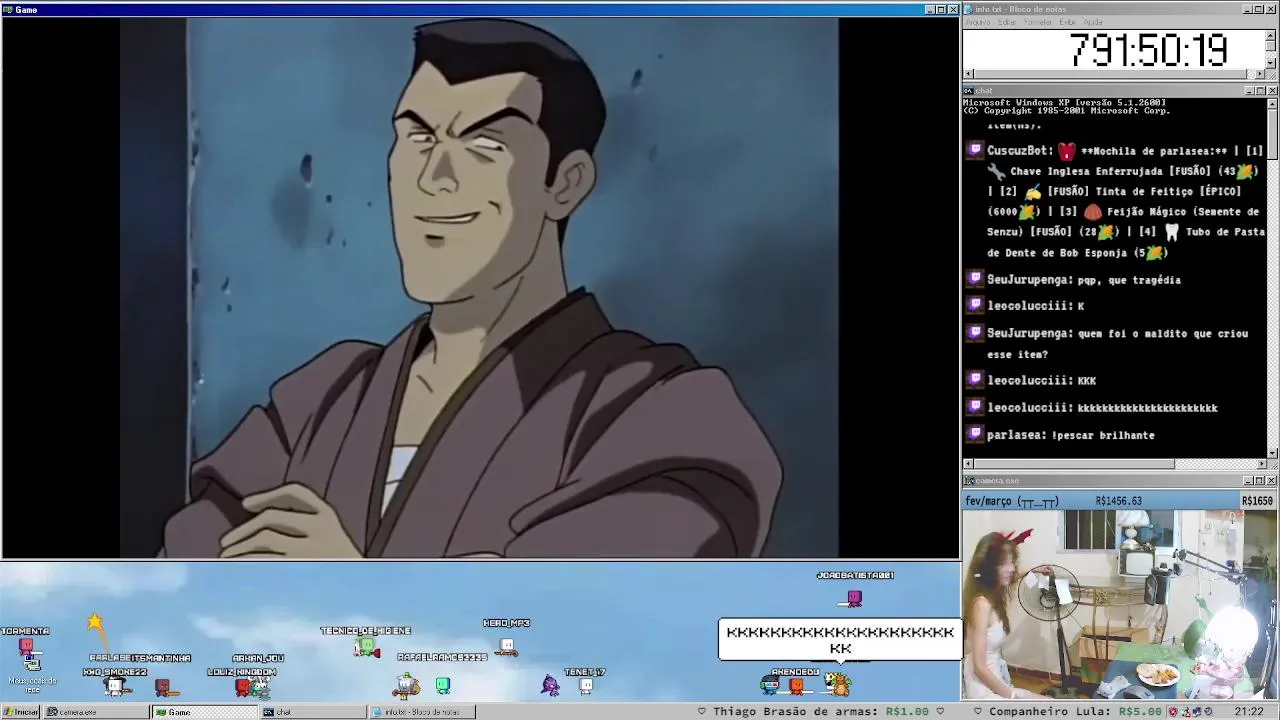Viewport: 1280px width, 720px height.
Task: Click the notepad icon in info.txt title bar
Action: click(x=969, y=9)
